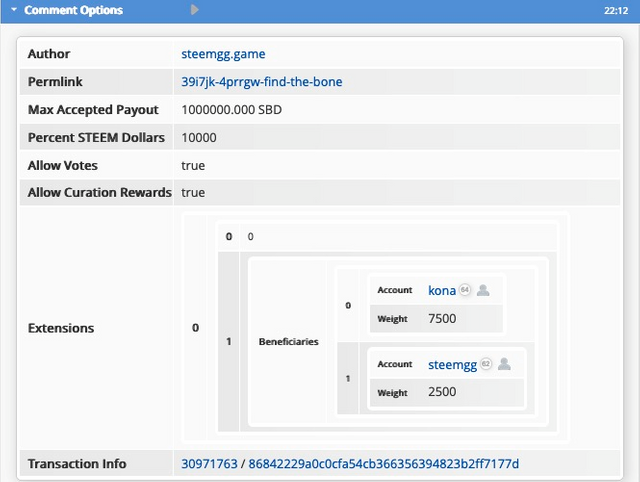
Task: Click the gray play triangle in header
Action: click(x=195, y=9)
